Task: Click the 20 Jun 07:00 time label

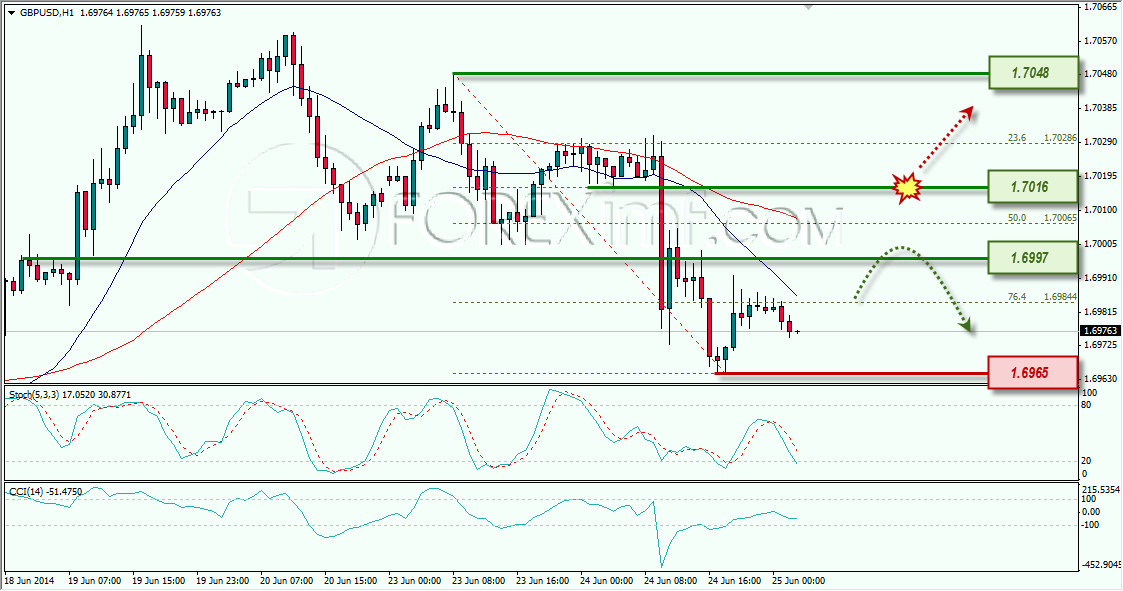Action: 286,580
